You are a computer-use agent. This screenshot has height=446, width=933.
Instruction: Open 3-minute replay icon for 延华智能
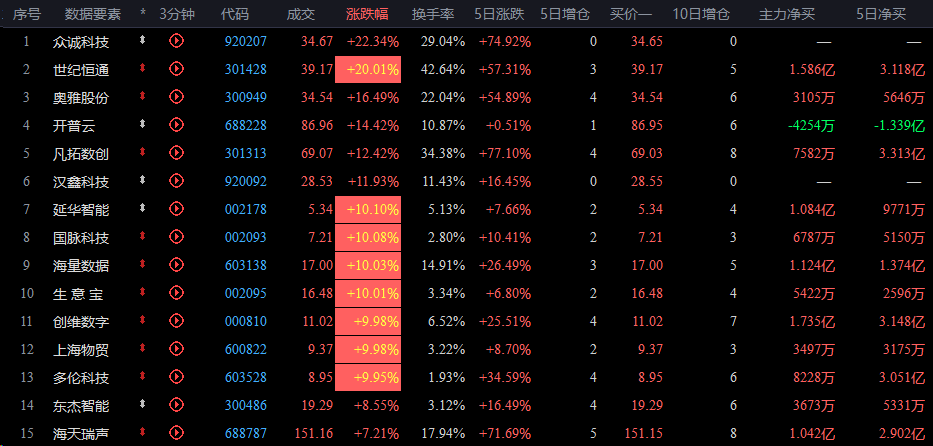click(x=176, y=209)
